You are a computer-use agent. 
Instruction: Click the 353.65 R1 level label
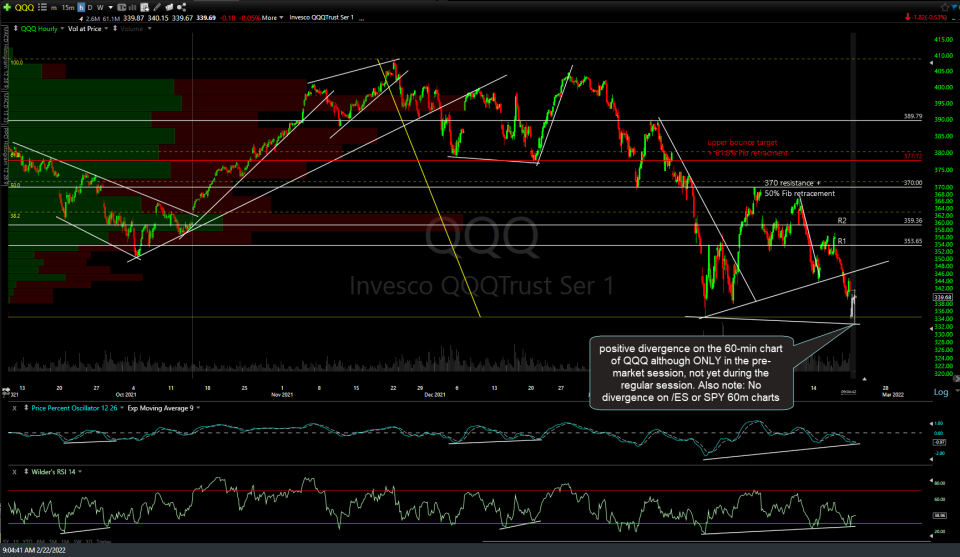pyautogui.click(x=912, y=241)
